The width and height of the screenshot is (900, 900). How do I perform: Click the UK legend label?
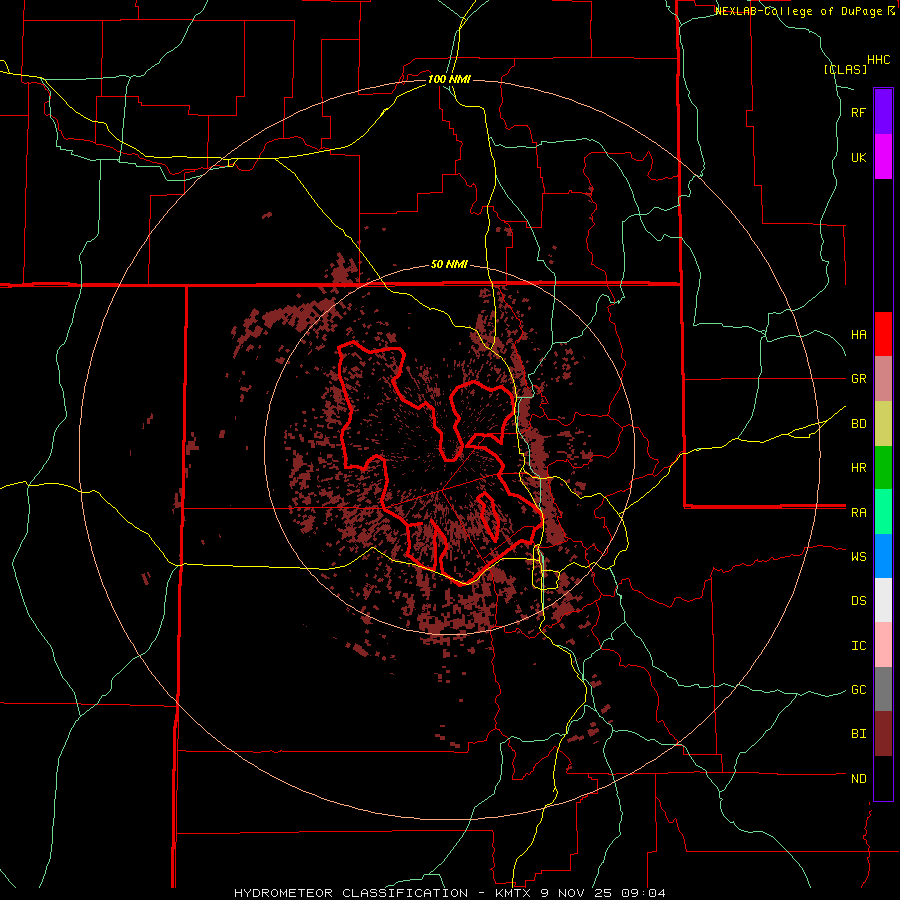858,157
